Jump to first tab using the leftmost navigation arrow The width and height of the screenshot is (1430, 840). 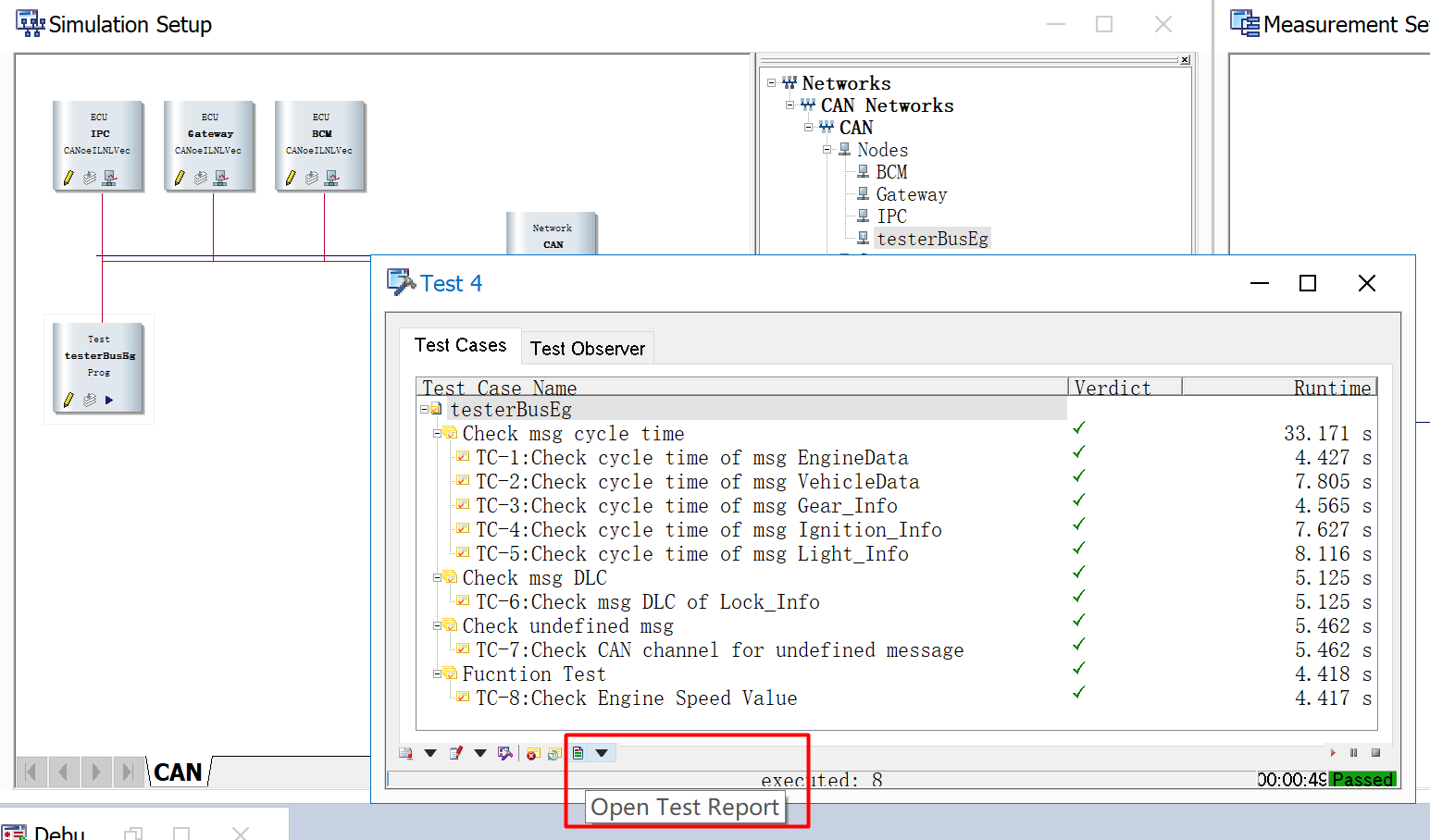31,772
